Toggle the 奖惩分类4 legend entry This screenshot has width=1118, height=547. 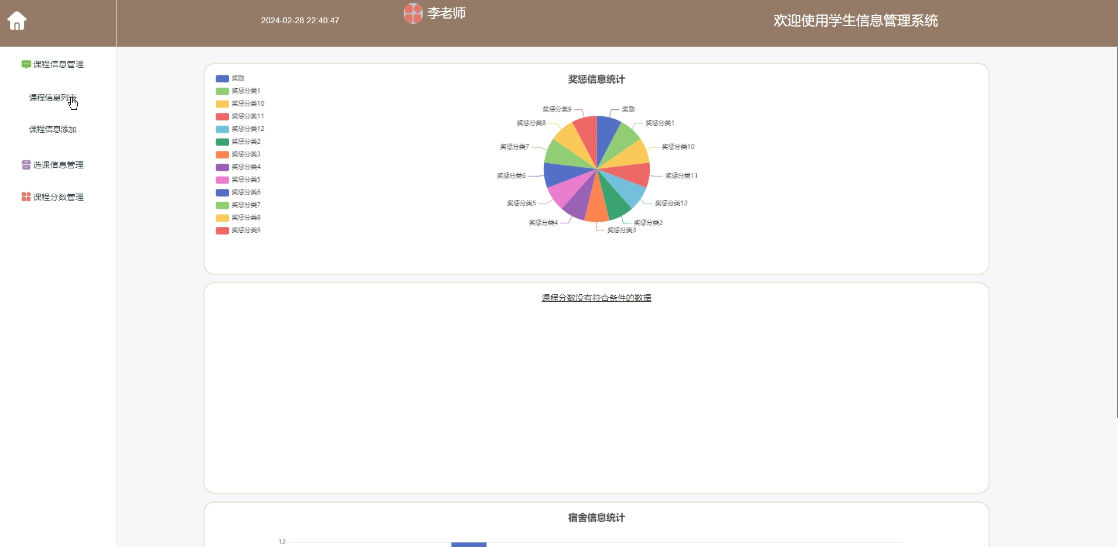[238, 167]
